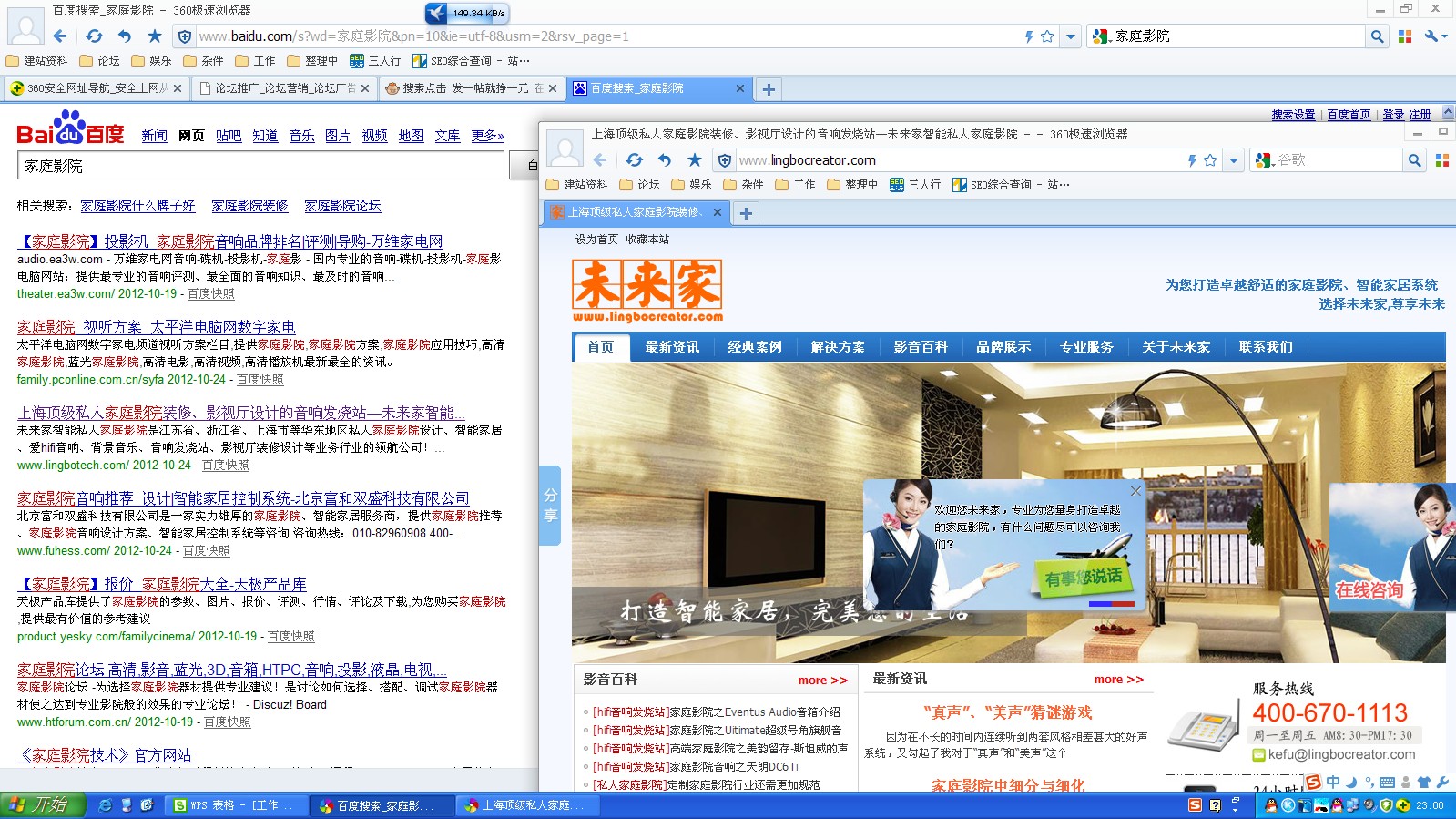Image resolution: width=1456 pixels, height=819 pixels.
Task: Close the 百度搜索_家庭影院 tab
Action: click(x=739, y=88)
